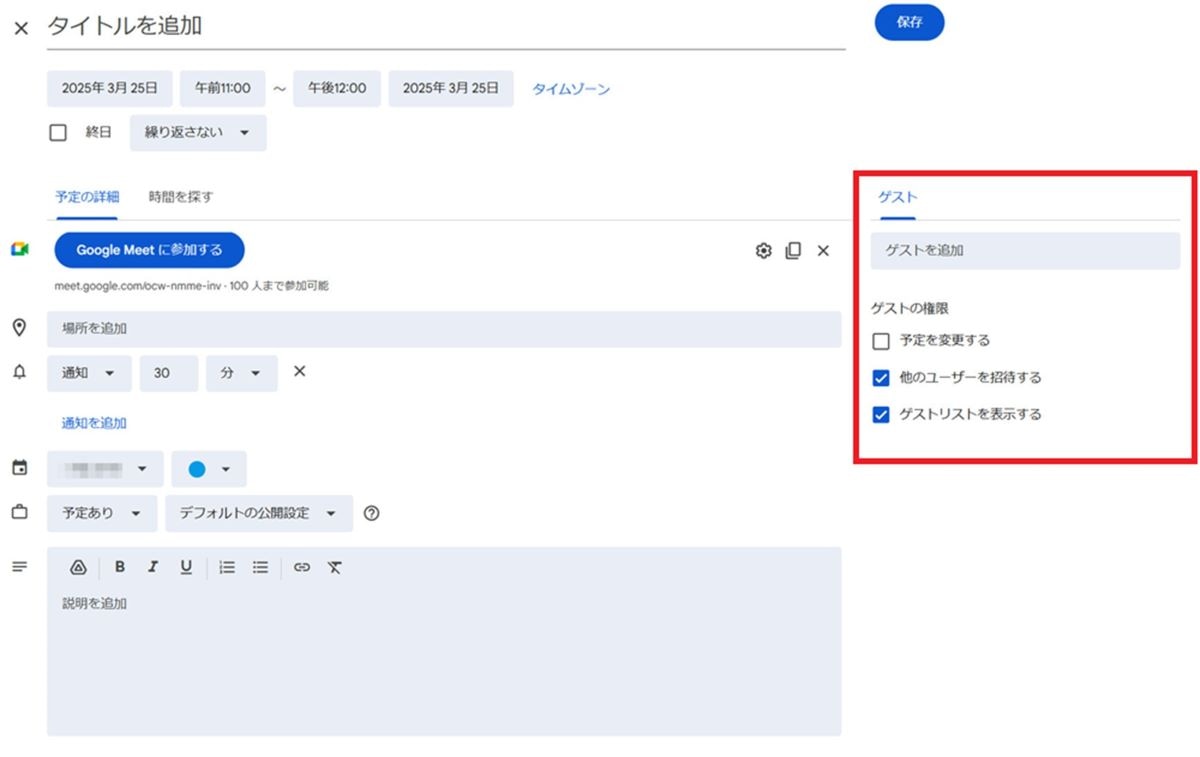The height and width of the screenshot is (757, 1200).
Task: Uncheck 他のユーザーを招待する permission
Action: coord(881,378)
